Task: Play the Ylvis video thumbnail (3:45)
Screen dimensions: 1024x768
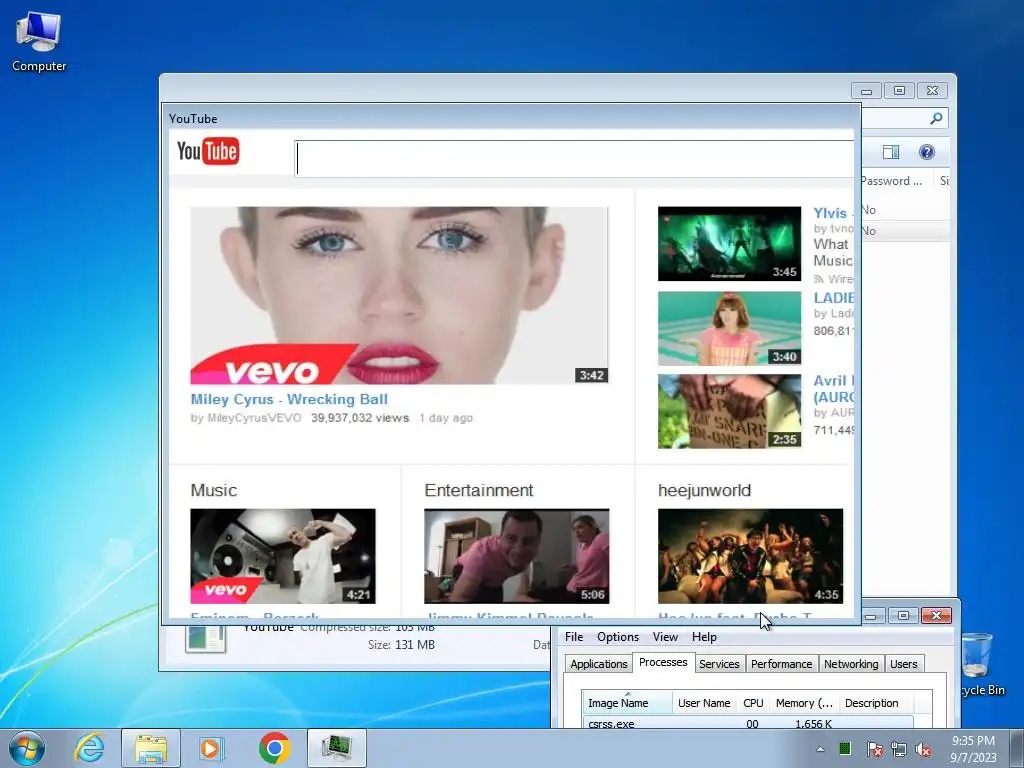Action: point(729,244)
